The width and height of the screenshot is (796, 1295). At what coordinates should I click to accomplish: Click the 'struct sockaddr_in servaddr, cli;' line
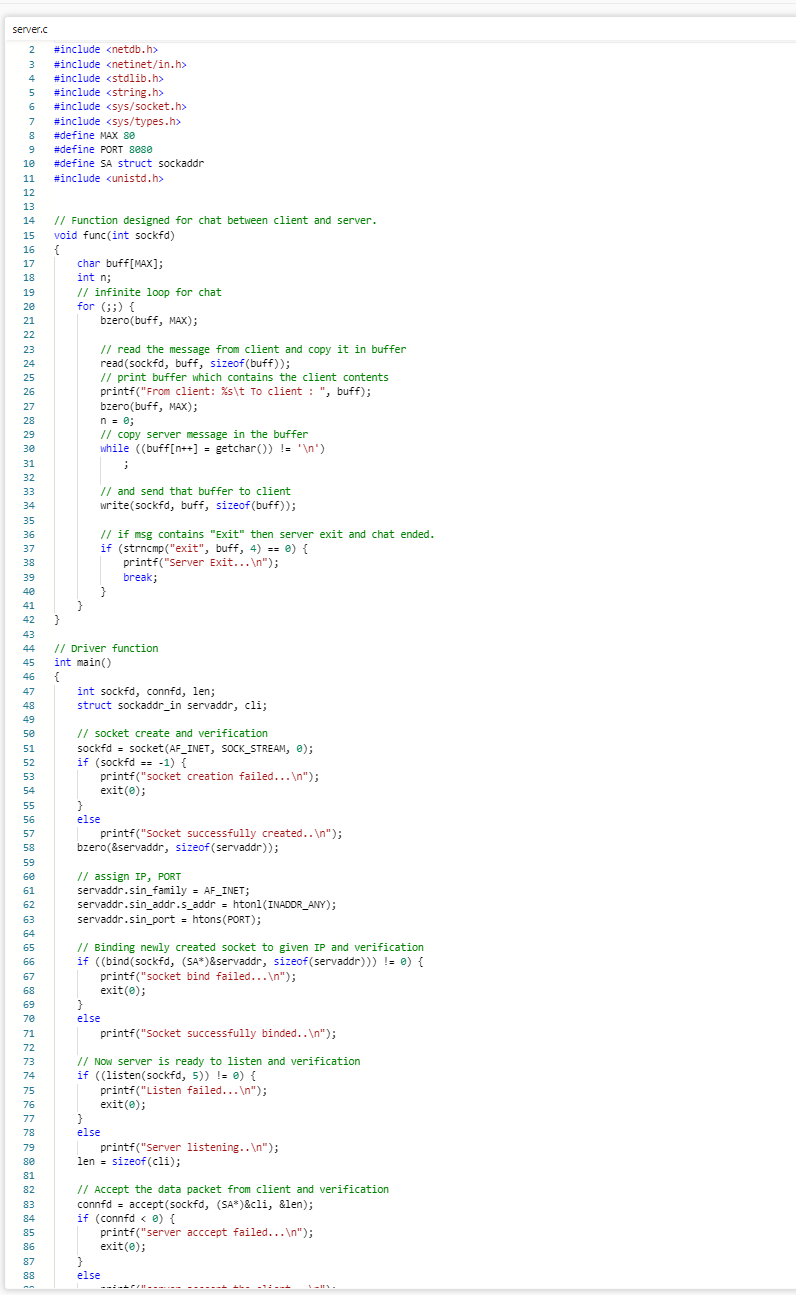172,705
